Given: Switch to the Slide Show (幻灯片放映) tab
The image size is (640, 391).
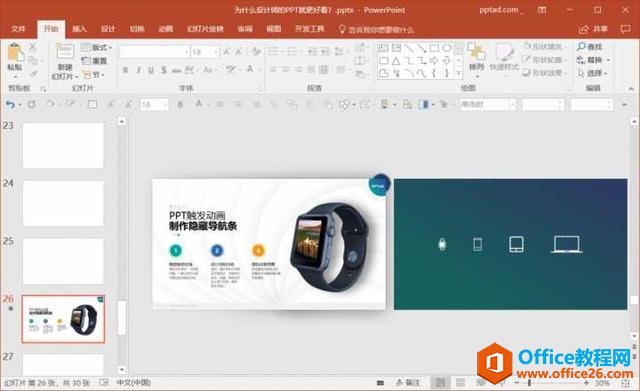Looking at the screenshot, I should click(205, 29).
